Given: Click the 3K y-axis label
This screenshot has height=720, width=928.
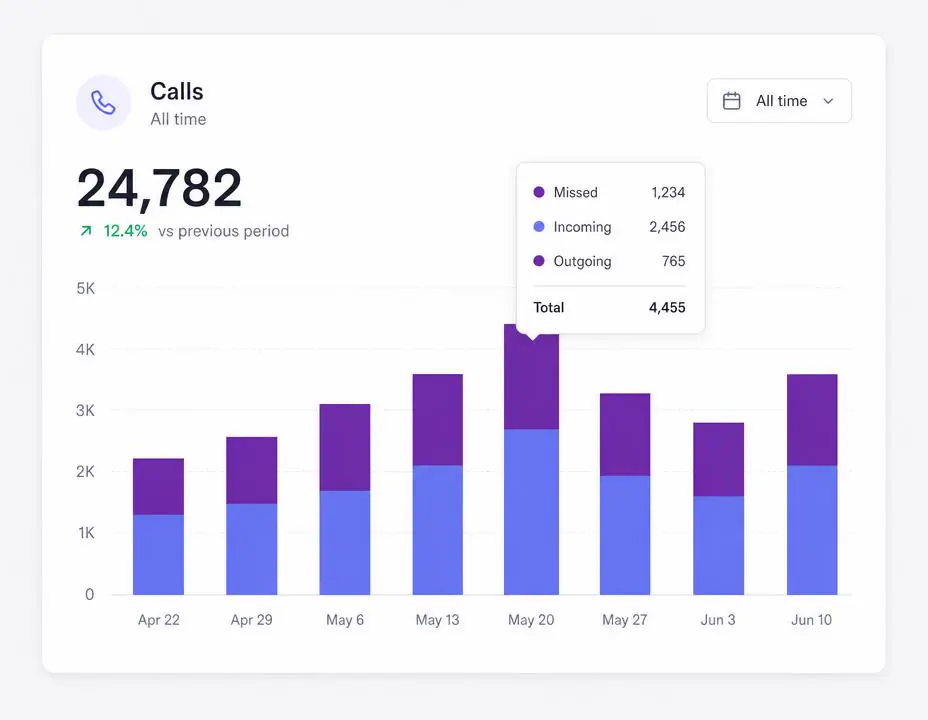Looking at the screenshot, I should point(85,410).
